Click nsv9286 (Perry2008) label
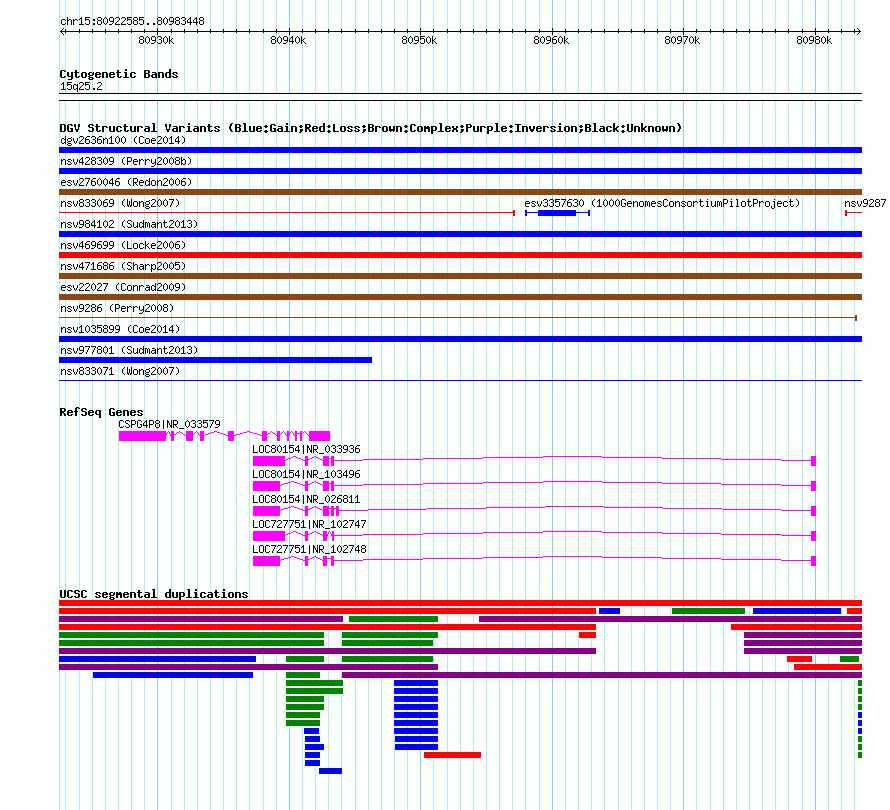Image resolution: width=890 pixels, height=810 pixels. coord(117,308)
